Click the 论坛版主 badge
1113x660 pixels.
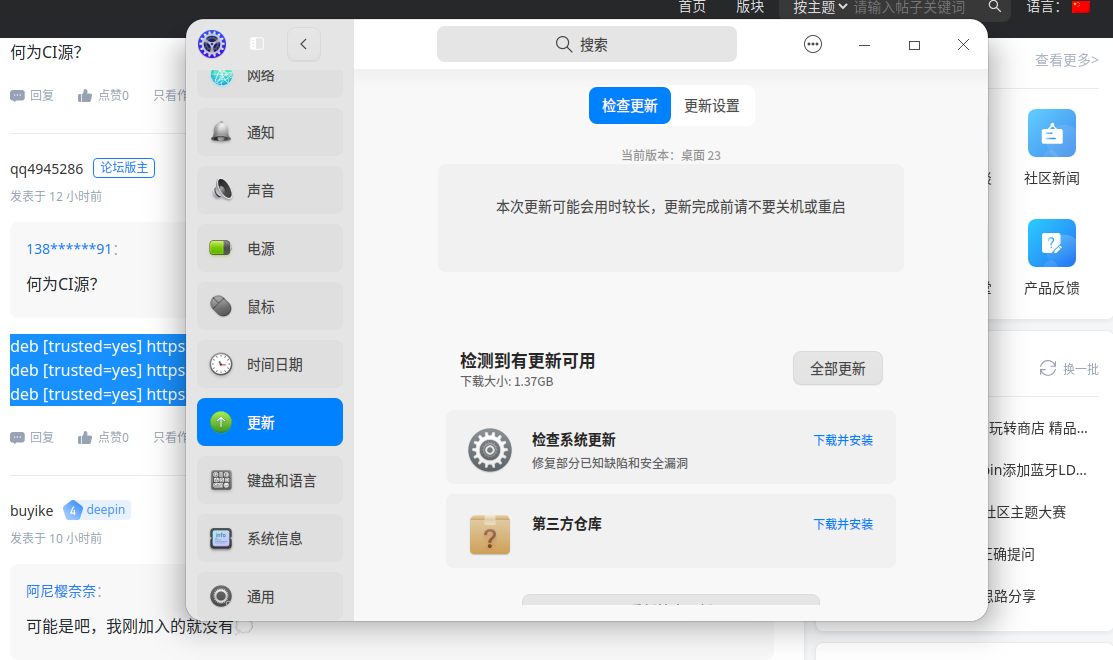(124, 167)
